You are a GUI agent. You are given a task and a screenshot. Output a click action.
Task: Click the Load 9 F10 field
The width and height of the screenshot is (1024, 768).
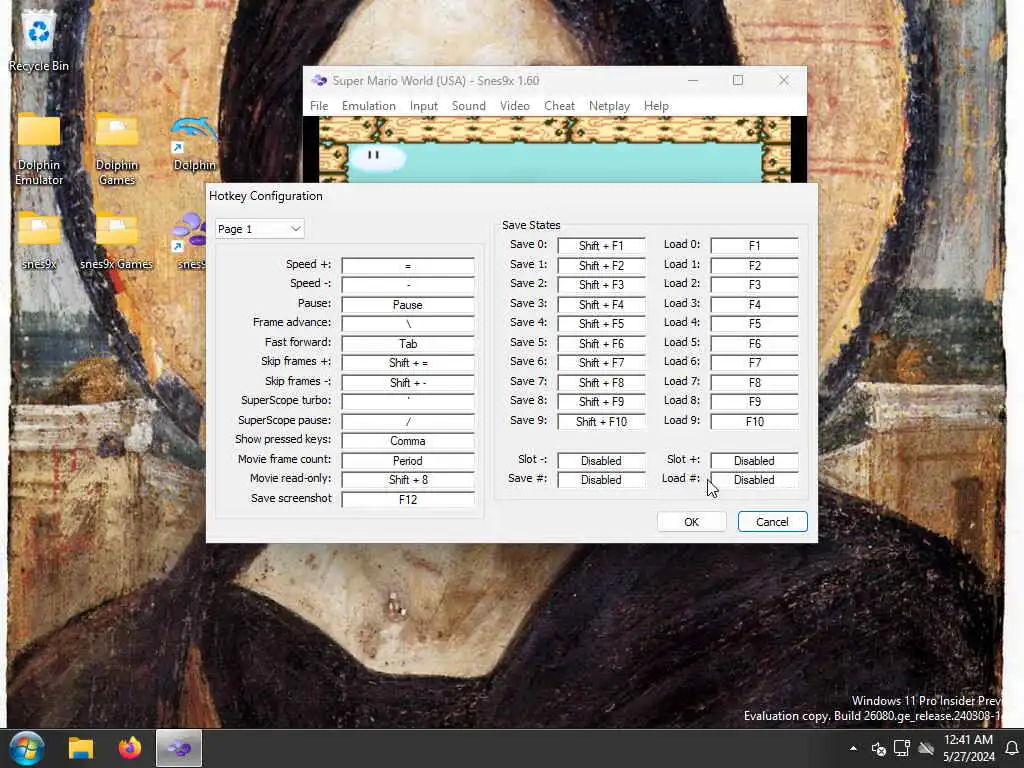(754, 422)
